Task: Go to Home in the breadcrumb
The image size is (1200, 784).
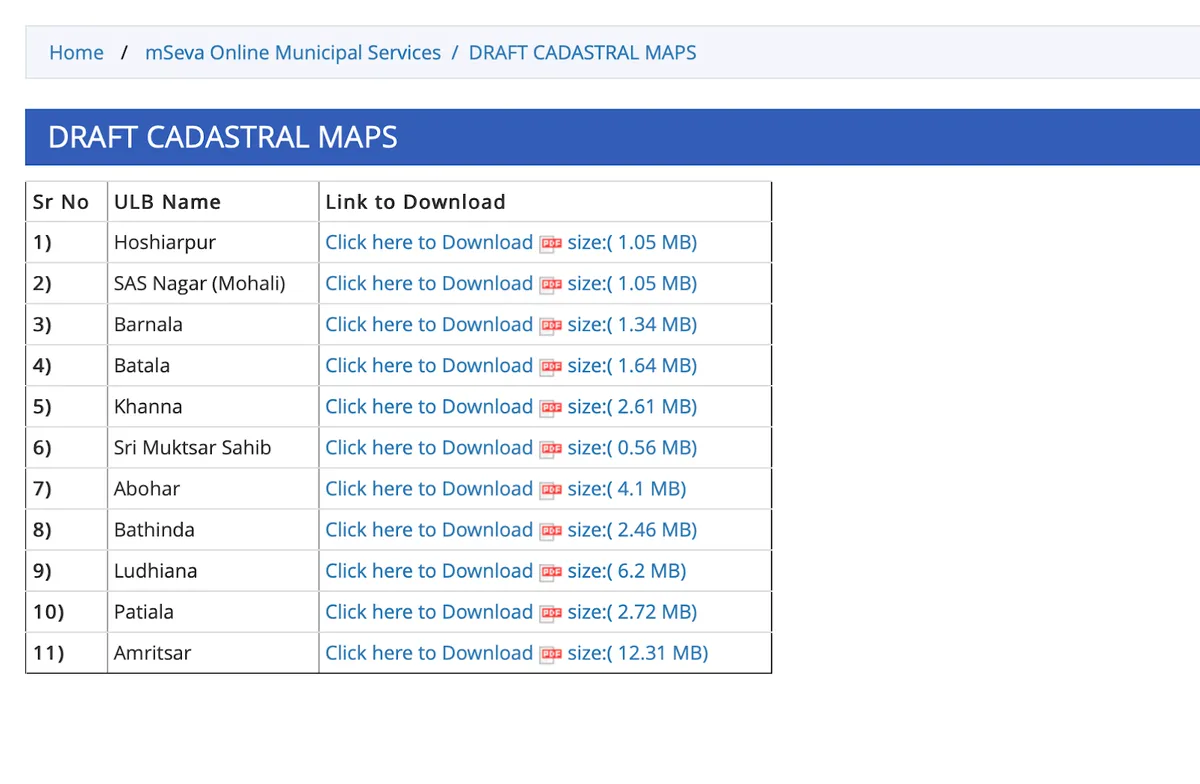Action: click(76, 53)
